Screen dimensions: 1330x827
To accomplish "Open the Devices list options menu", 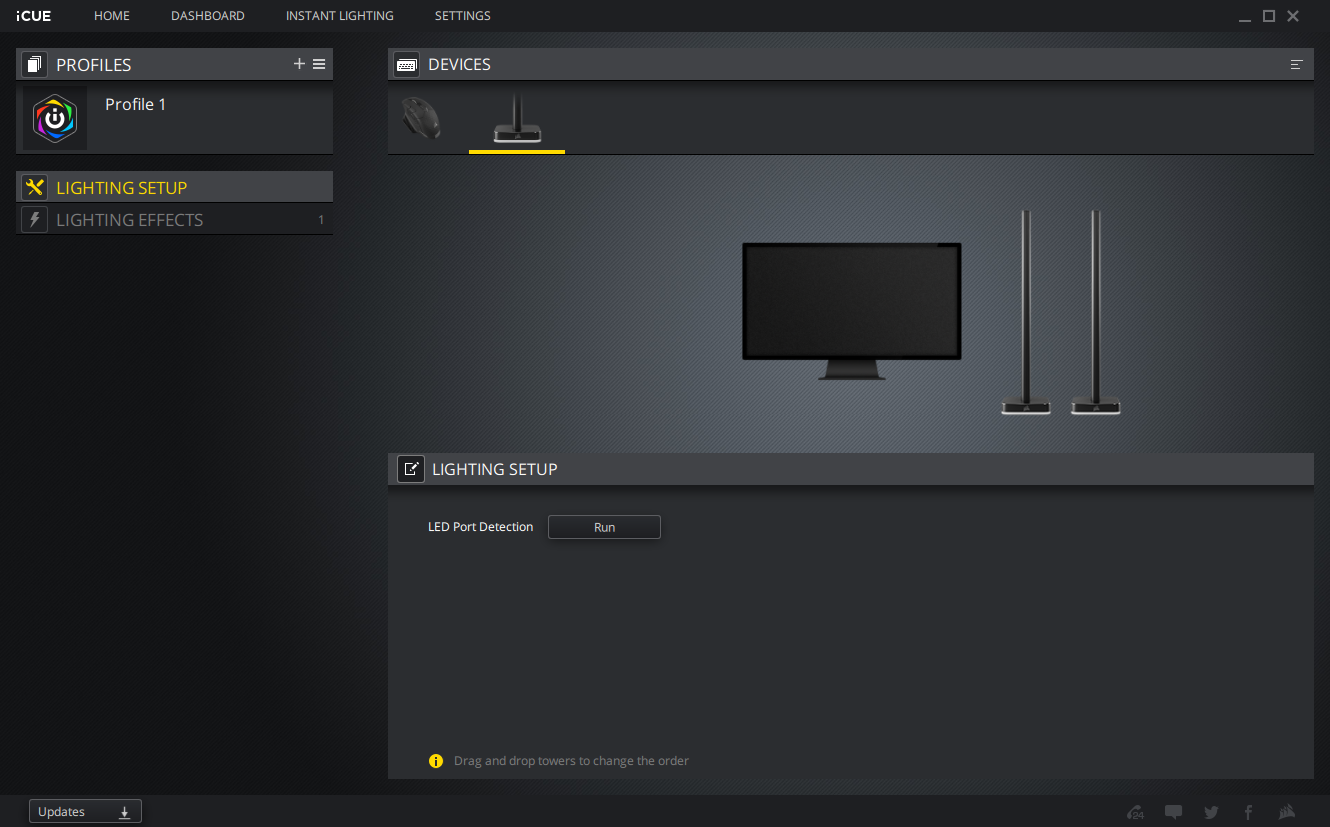I will pyautogui.click(x=1297, y=64).
